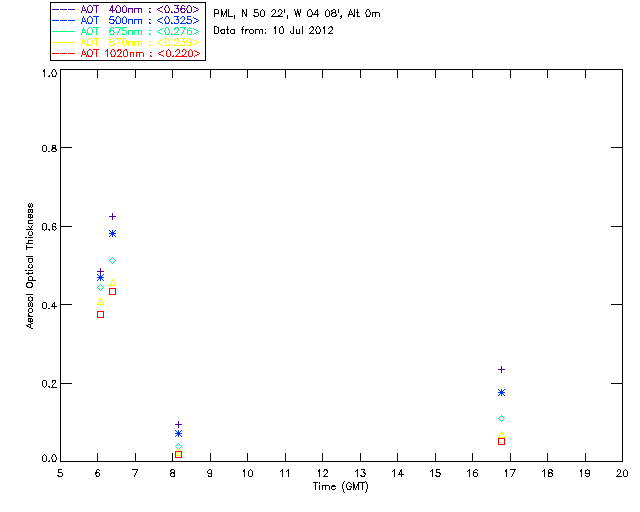Click the y-axis tick label 0.6
The width and height of the screenshot is (640, 512).
[x=49, y=227]
